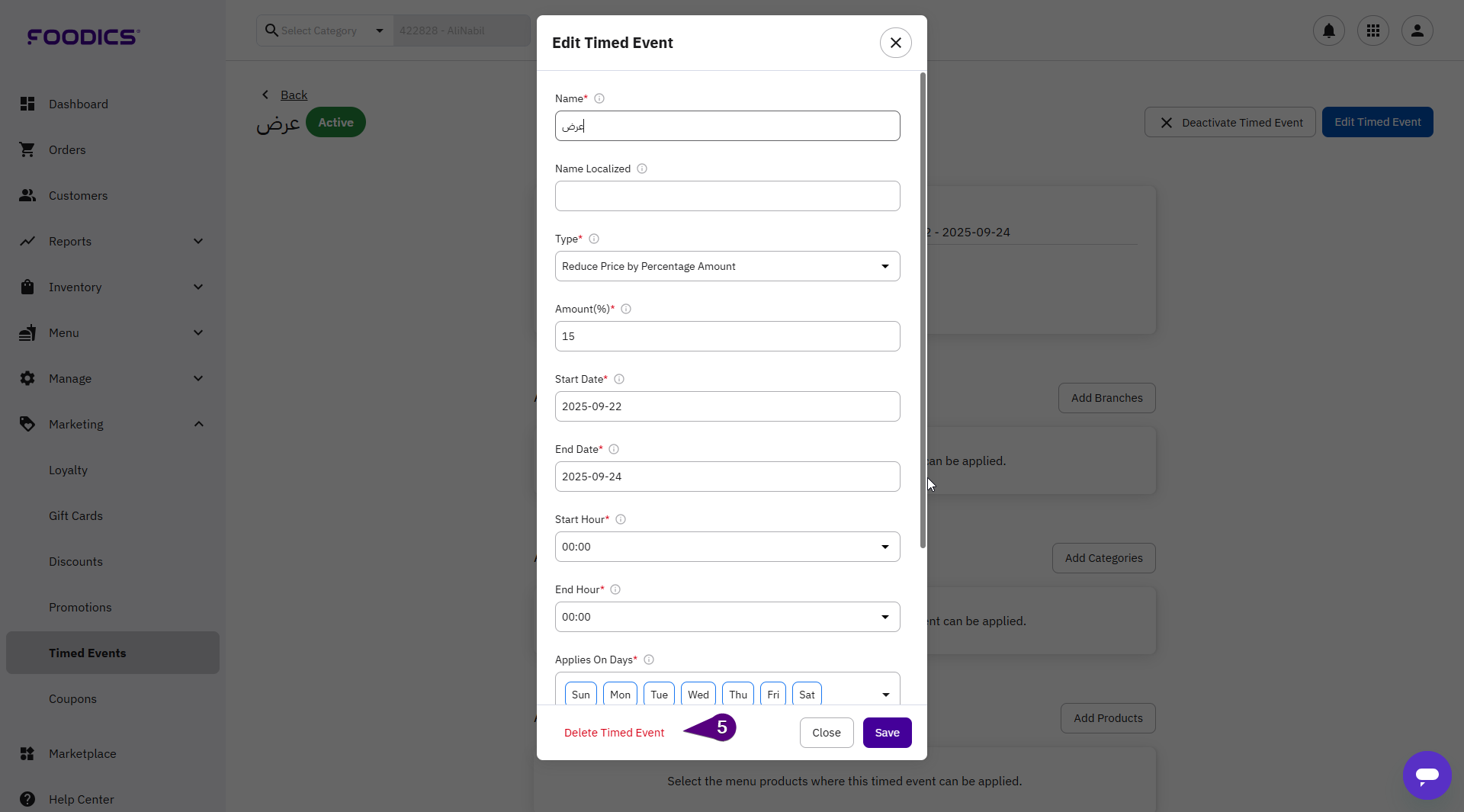Click the info icon beside Applies On Days
This screenshot has width=1464, height=812.
649,660
